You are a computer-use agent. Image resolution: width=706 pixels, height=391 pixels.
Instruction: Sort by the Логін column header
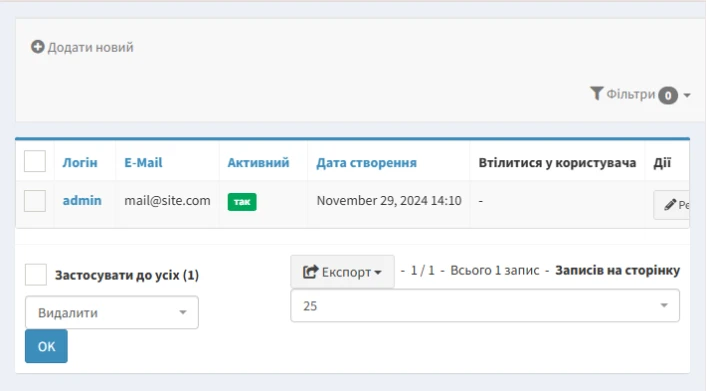pyautogui.click(x=80, y=163)
